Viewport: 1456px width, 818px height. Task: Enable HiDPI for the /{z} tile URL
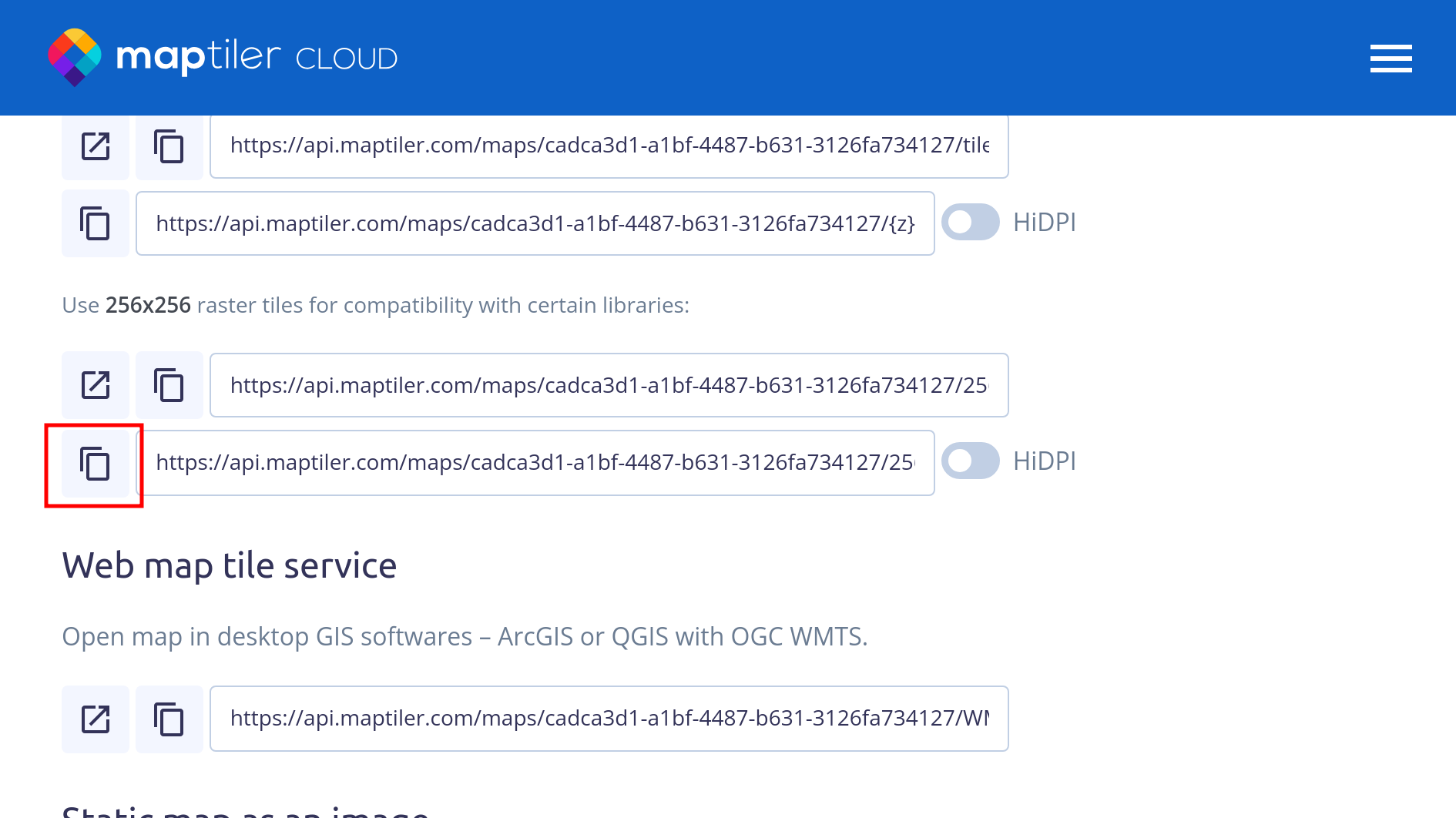[x=971, y=223]
